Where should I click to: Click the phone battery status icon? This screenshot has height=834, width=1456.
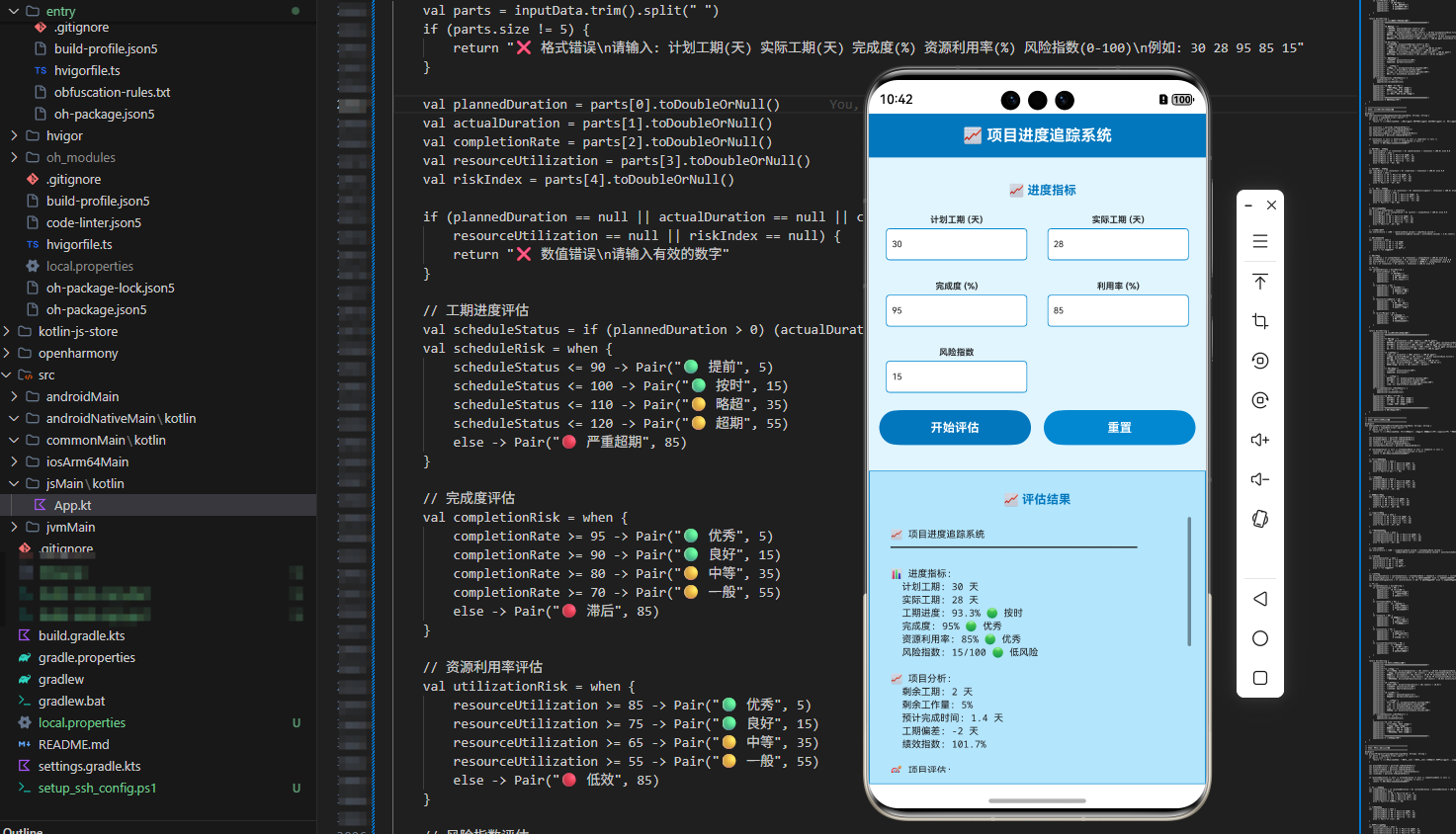click(x=1182, y=100)
